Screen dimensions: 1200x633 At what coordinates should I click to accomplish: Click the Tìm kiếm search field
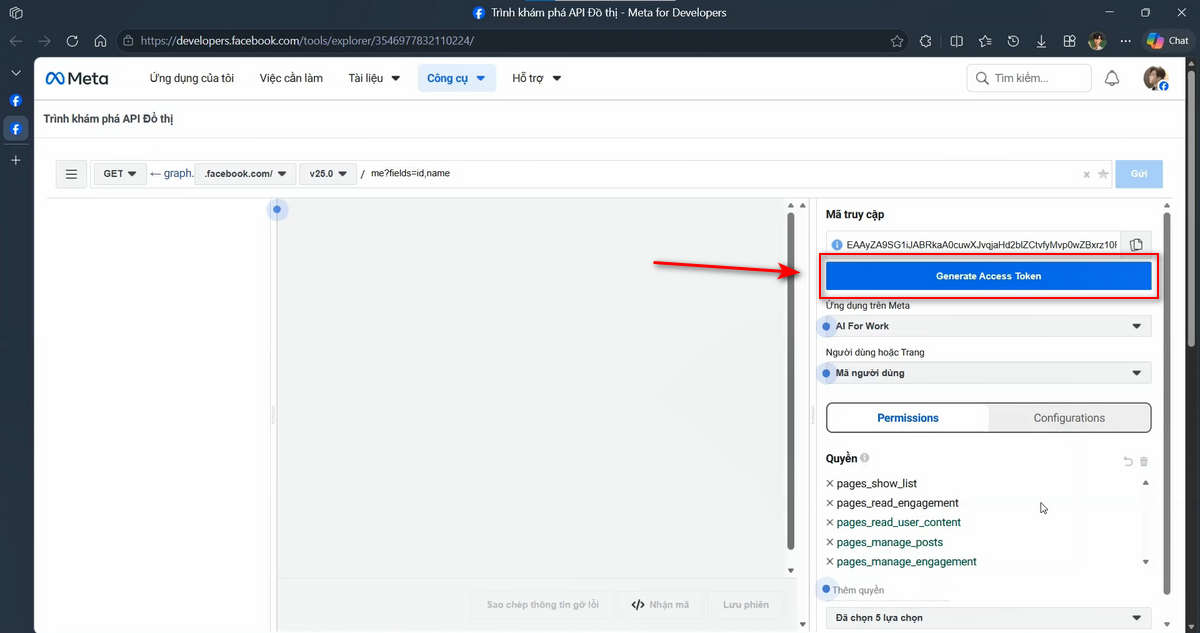(x=1029, y=78)
